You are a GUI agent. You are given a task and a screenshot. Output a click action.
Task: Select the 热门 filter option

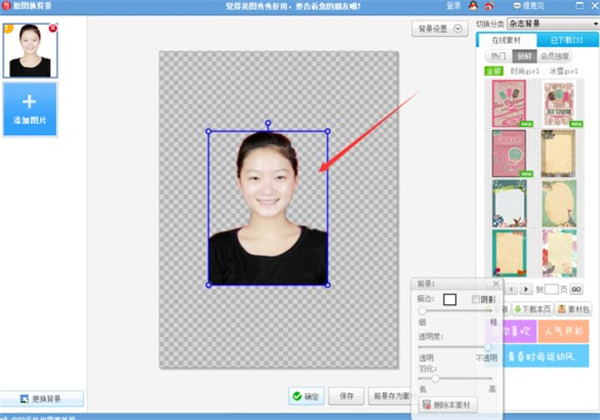coord(499,56)
